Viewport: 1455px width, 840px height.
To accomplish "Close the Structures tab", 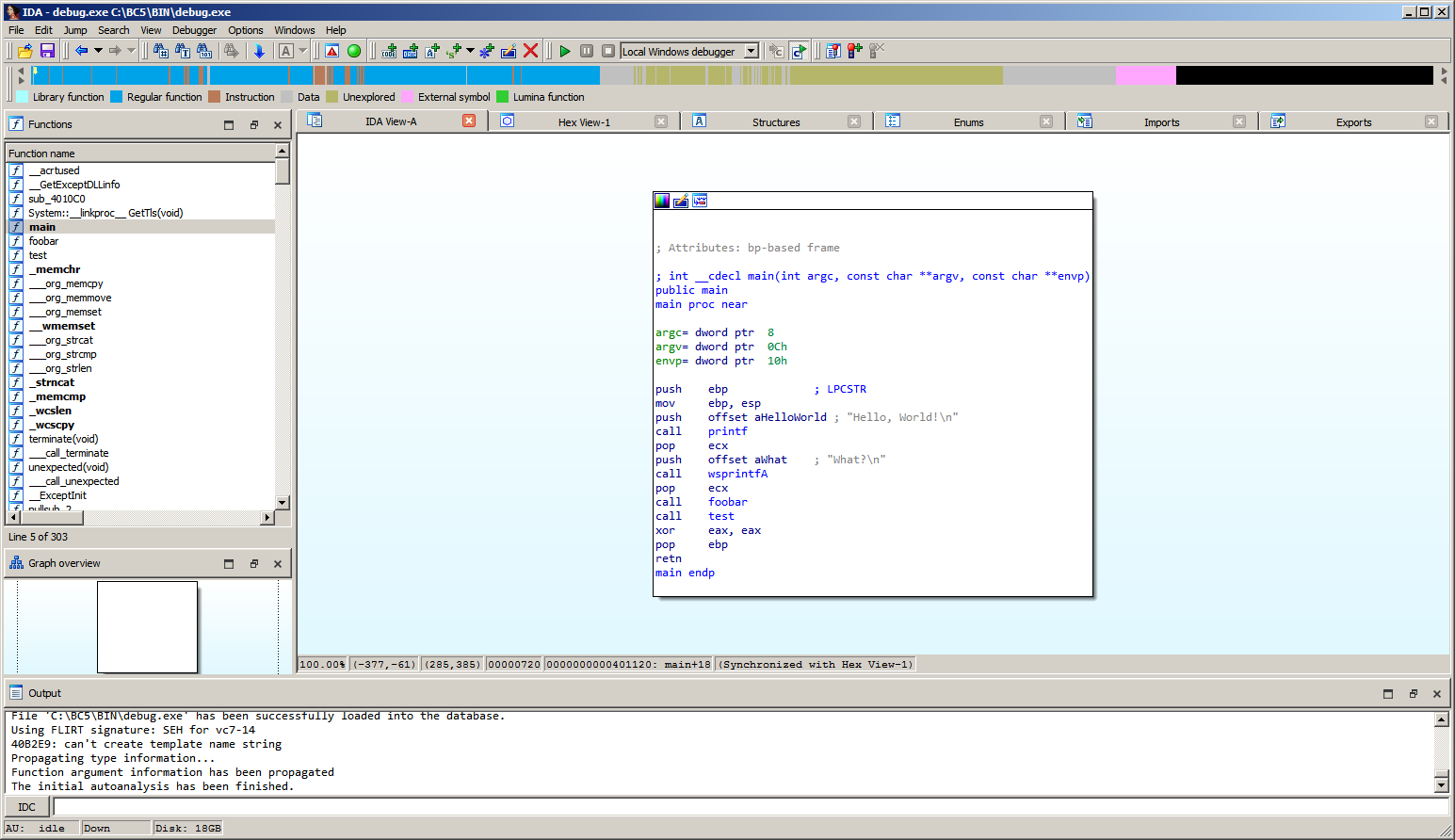I will [x=854, y=121].
